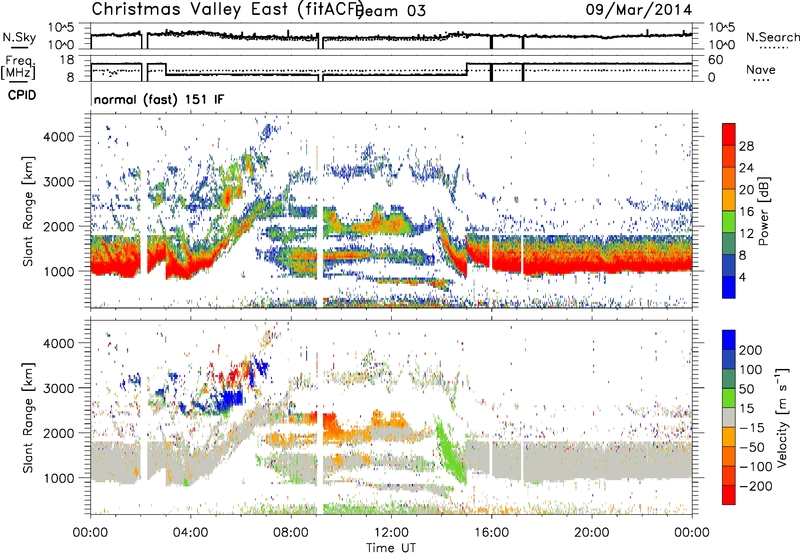Click the 'Power [dB]' color bar label
The width and height of the screenshot is (800, 554).
tap(763, 211)
